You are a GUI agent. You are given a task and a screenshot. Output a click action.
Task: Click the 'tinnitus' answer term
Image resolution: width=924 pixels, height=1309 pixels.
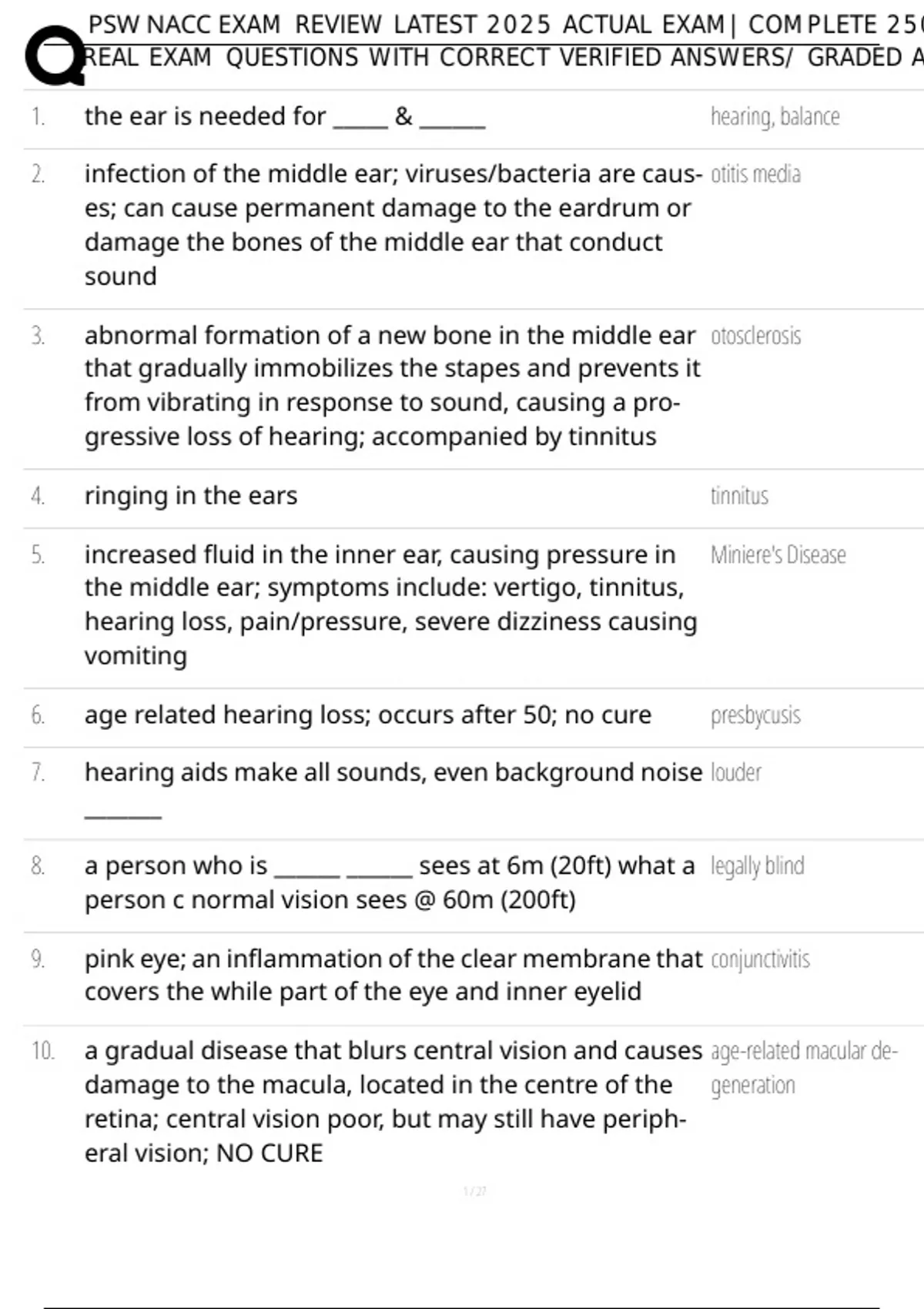739,496
